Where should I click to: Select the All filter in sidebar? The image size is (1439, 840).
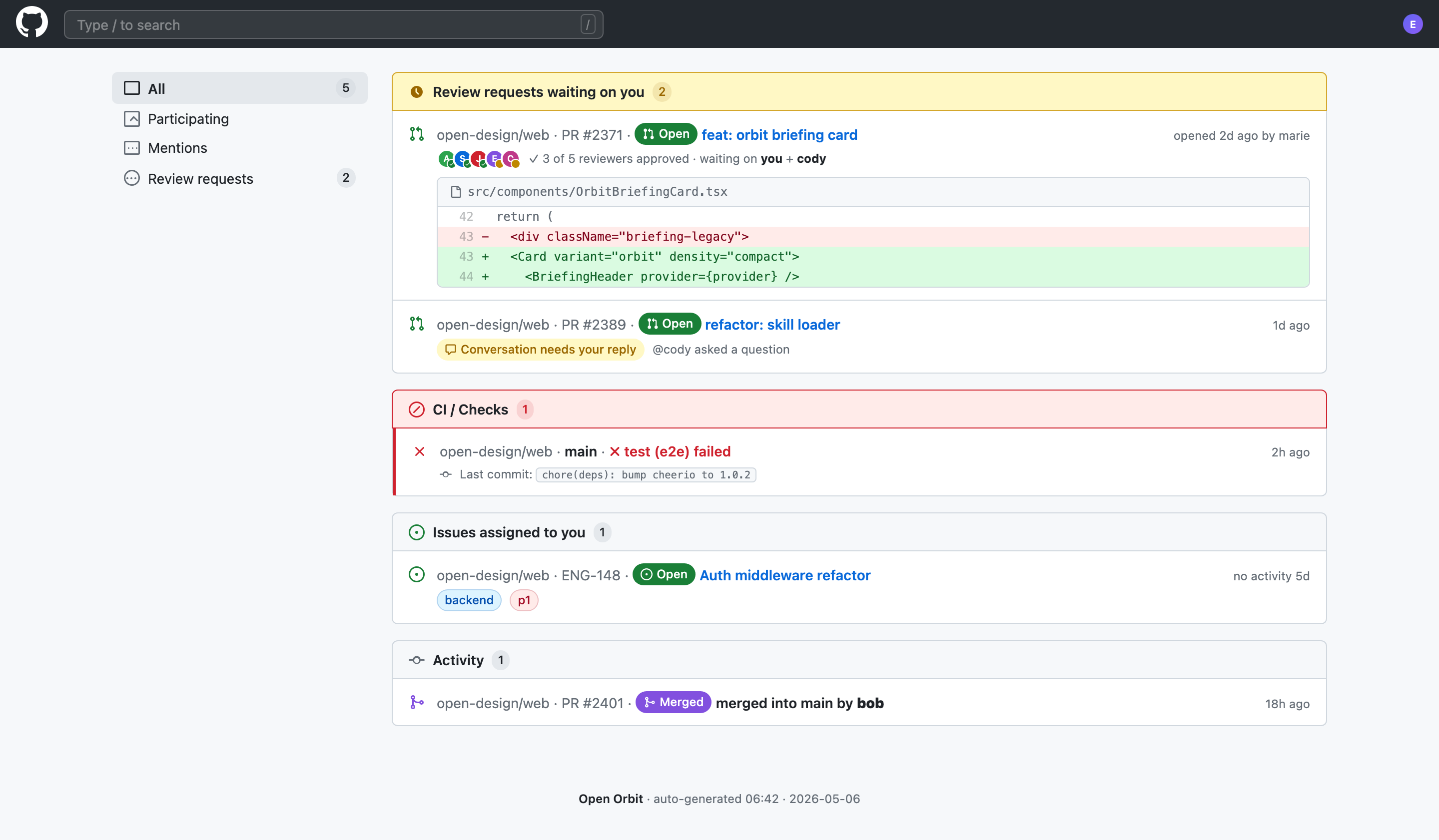tap(239, 88)
